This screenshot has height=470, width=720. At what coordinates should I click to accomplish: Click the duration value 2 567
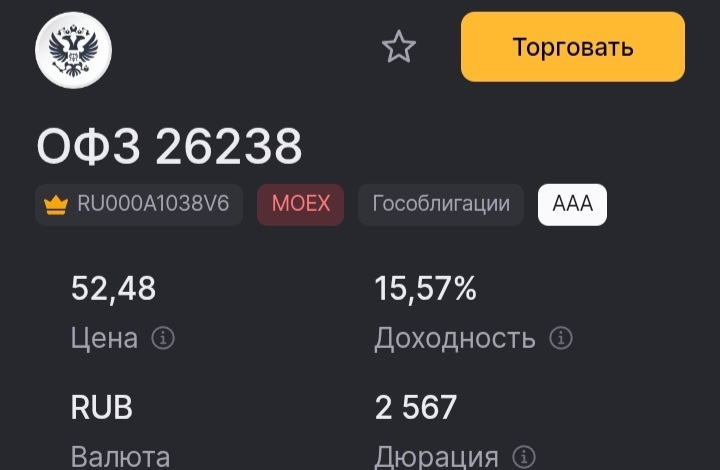click(415, 408)
